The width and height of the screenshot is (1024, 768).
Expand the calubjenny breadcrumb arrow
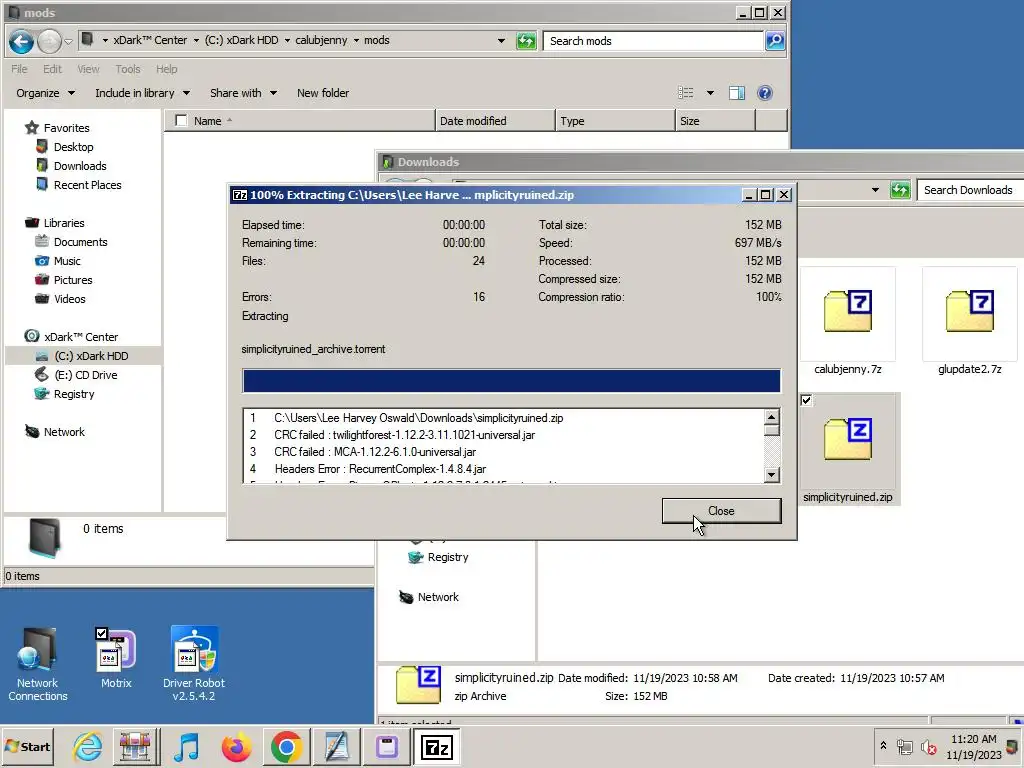point(356,40)
